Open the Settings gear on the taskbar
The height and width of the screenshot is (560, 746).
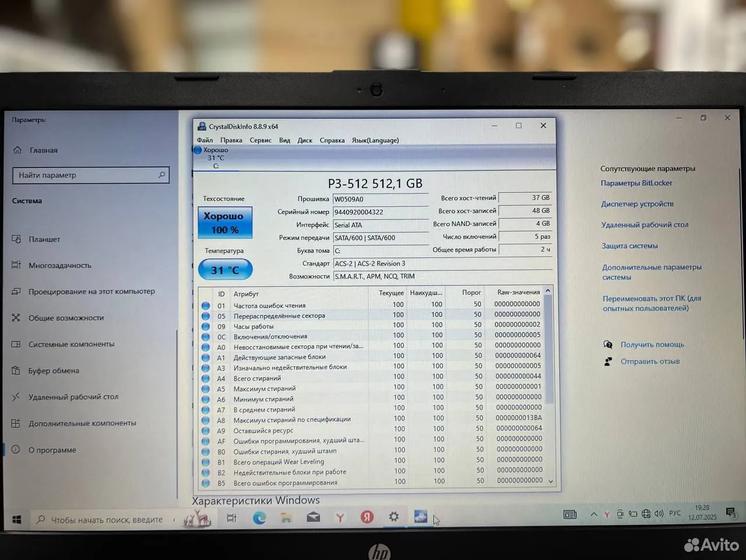point(393,516)
